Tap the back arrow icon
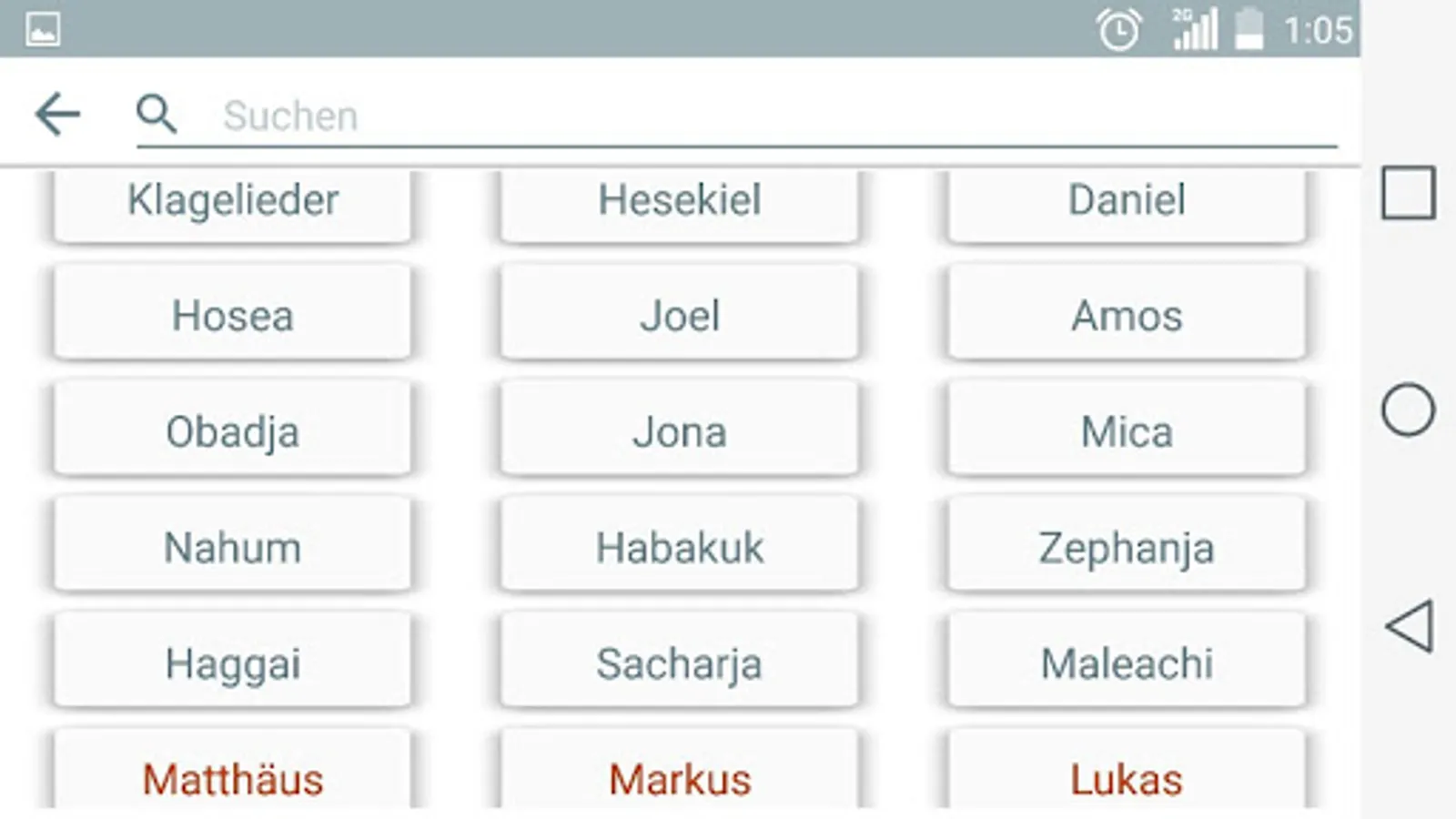 57,115
